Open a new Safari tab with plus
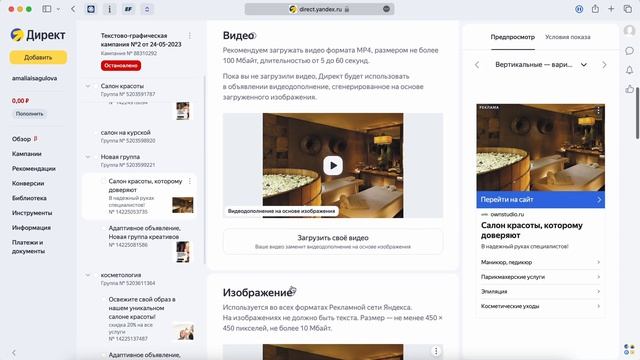The width and height of the screenshot is (640, 360). (x=611, y=9)
